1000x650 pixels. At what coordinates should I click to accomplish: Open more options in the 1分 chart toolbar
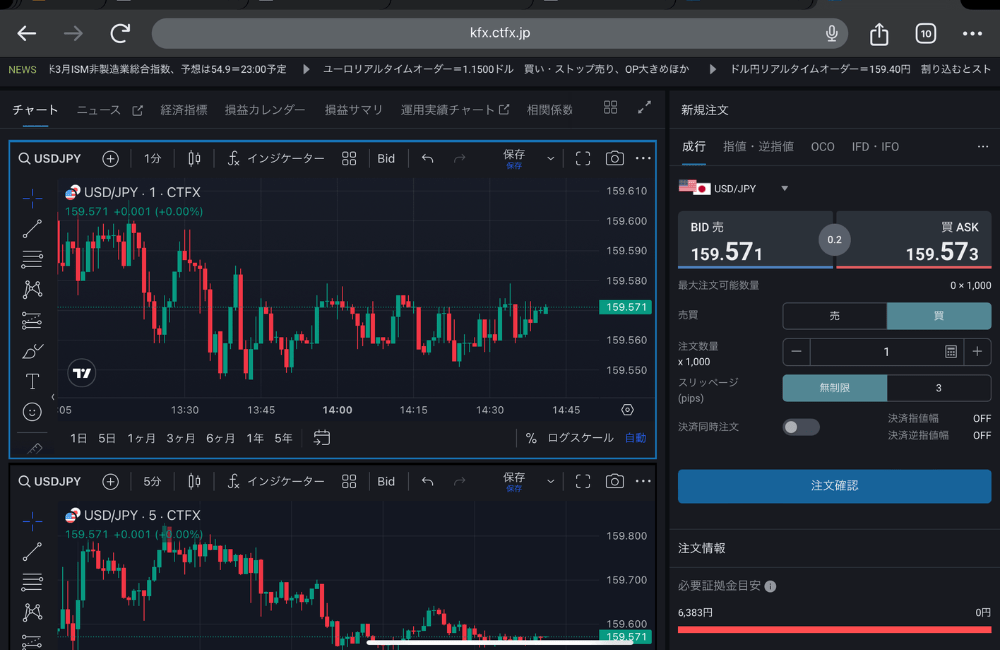(643, 158)
